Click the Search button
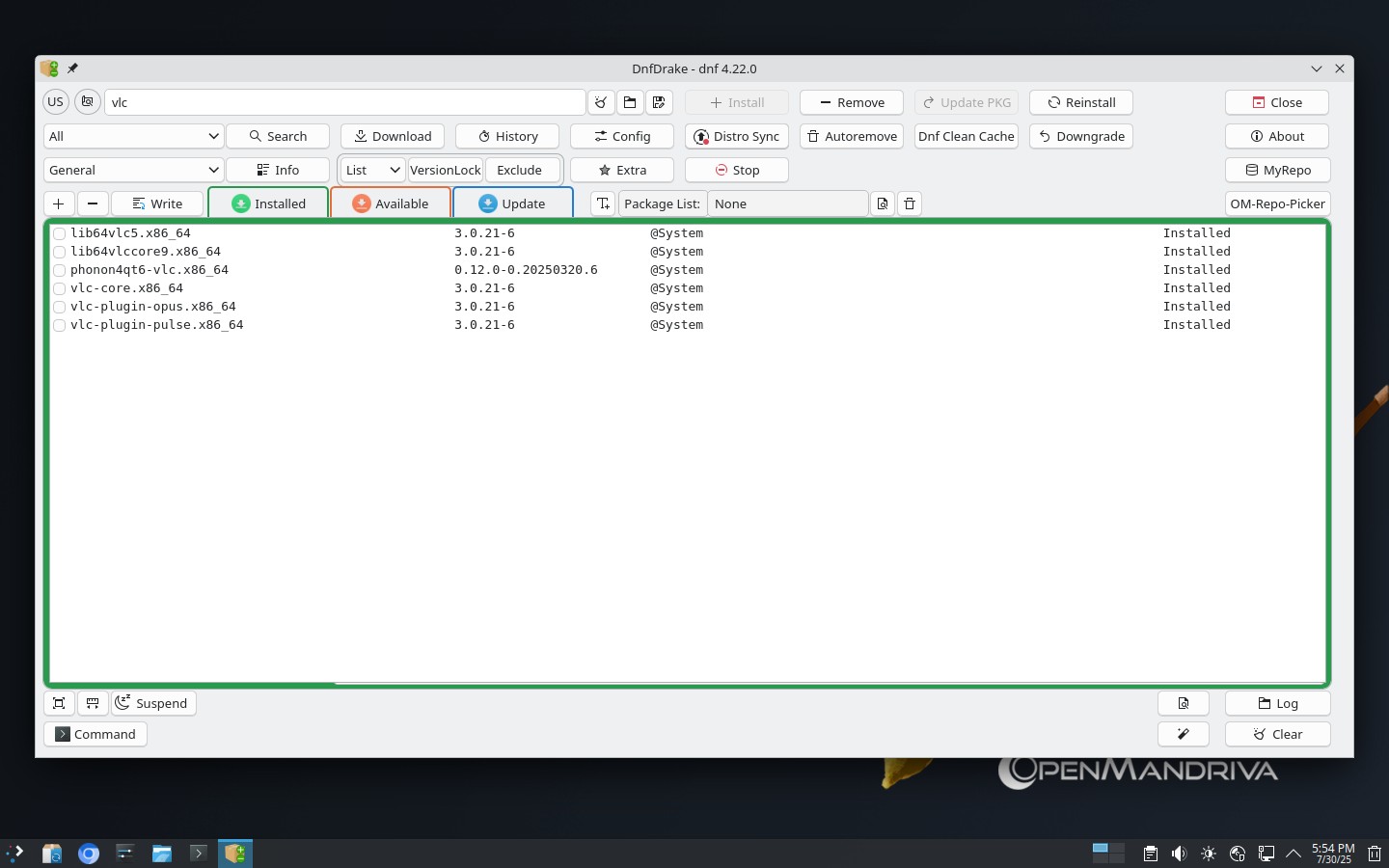1389x868 pixels. [278, 136]
